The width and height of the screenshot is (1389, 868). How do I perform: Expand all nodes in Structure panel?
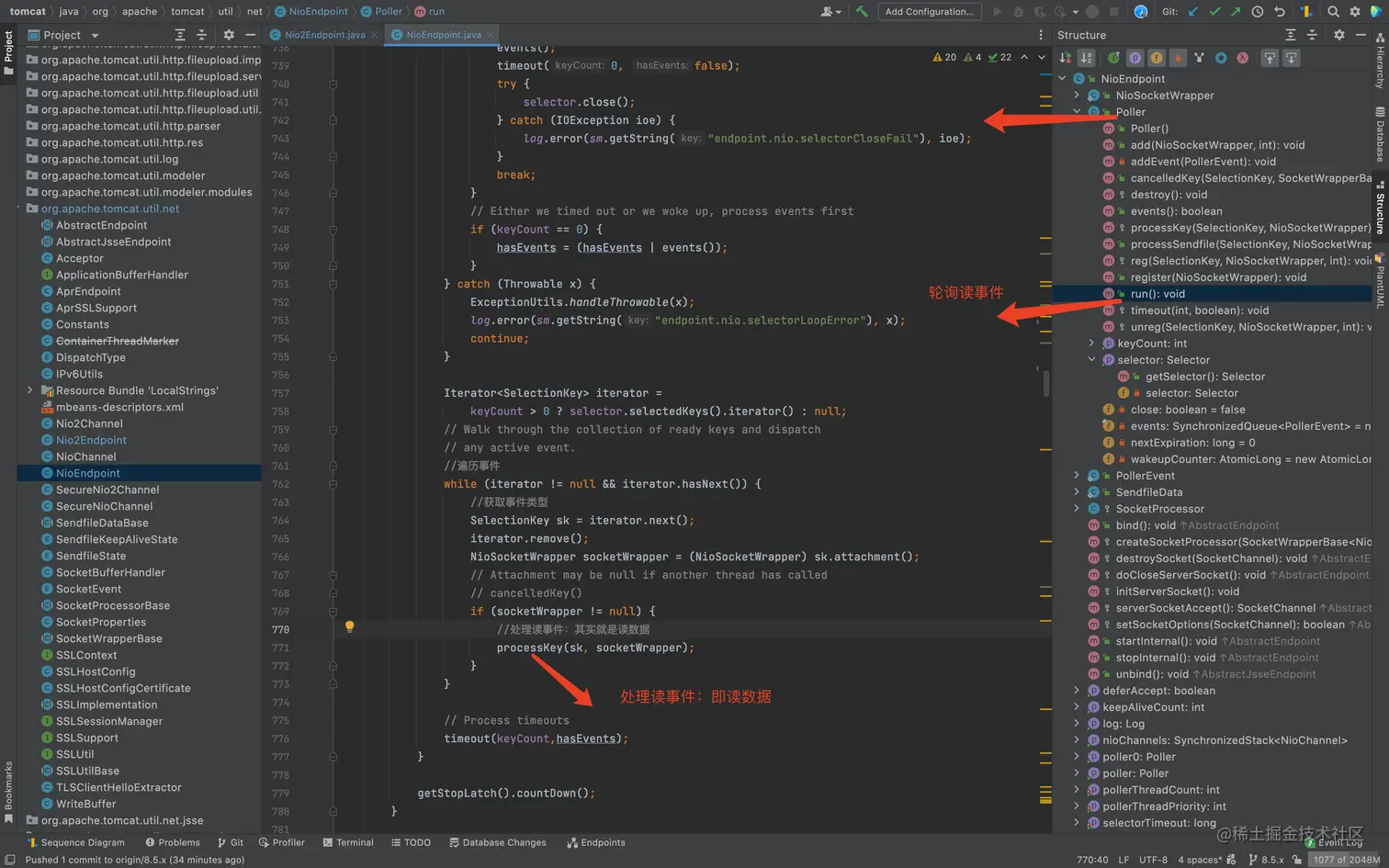[x=1290, y=35]
